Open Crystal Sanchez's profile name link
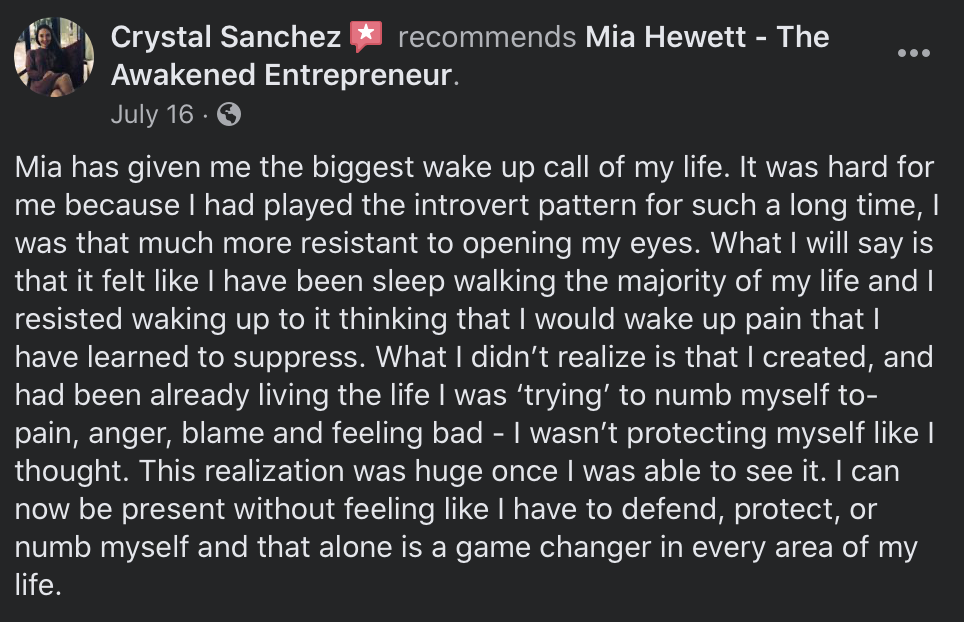 click(x=226, y=37)
